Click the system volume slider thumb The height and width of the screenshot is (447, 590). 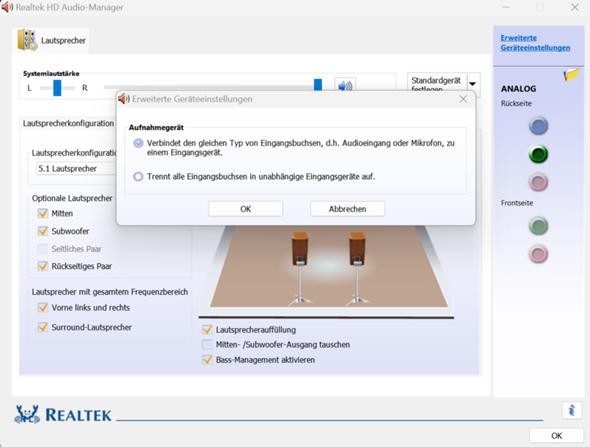pos(318,85)
